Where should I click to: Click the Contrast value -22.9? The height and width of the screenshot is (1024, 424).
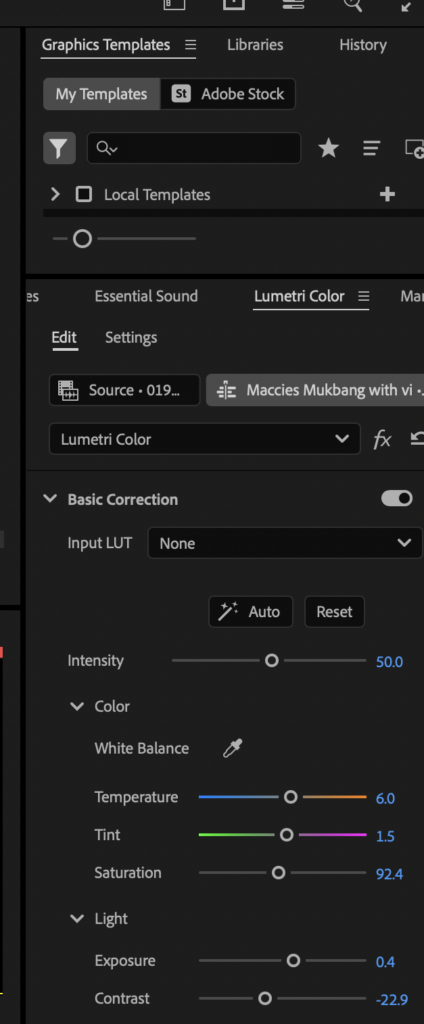coord(392,1000)
